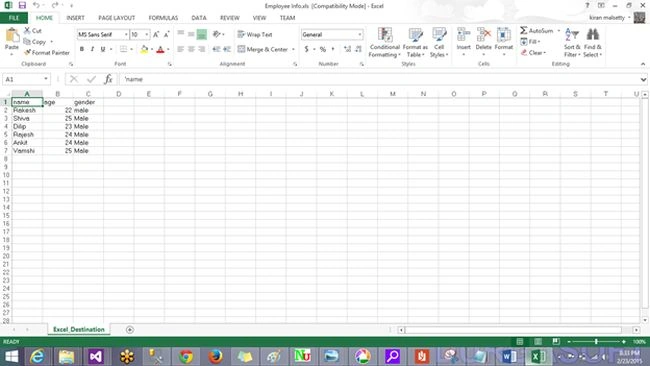Open the Insert Function fx button
650x366 pixels.
(x=108, y=79)
